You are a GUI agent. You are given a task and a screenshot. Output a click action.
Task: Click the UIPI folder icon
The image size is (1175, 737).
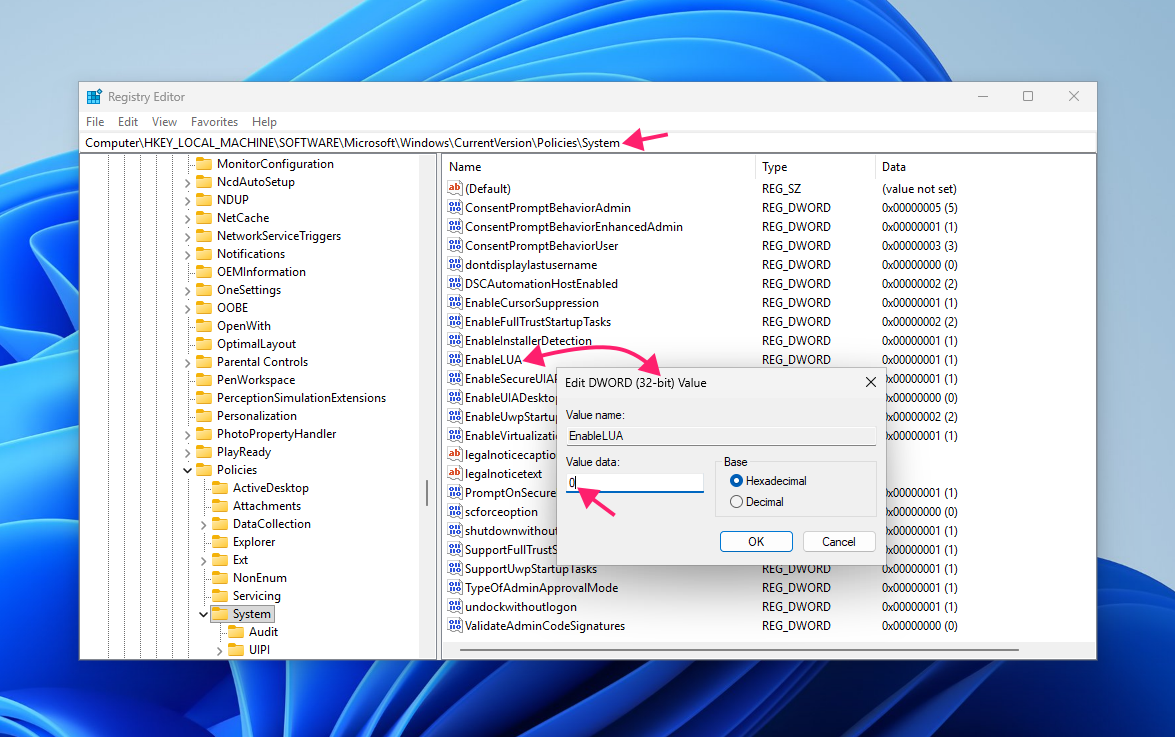(235, 649)
